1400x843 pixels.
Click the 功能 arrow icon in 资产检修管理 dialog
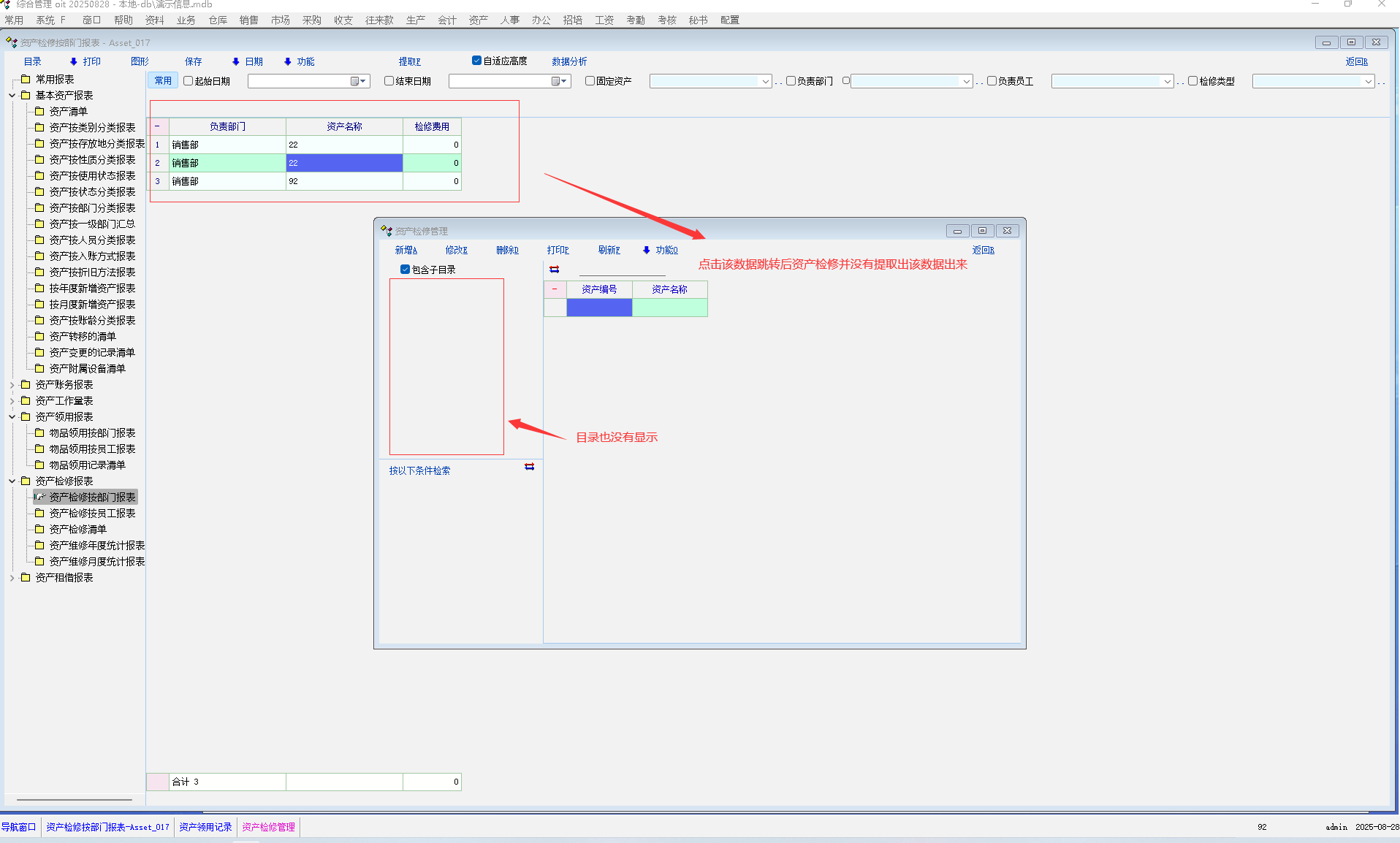(x=647, y=251)
